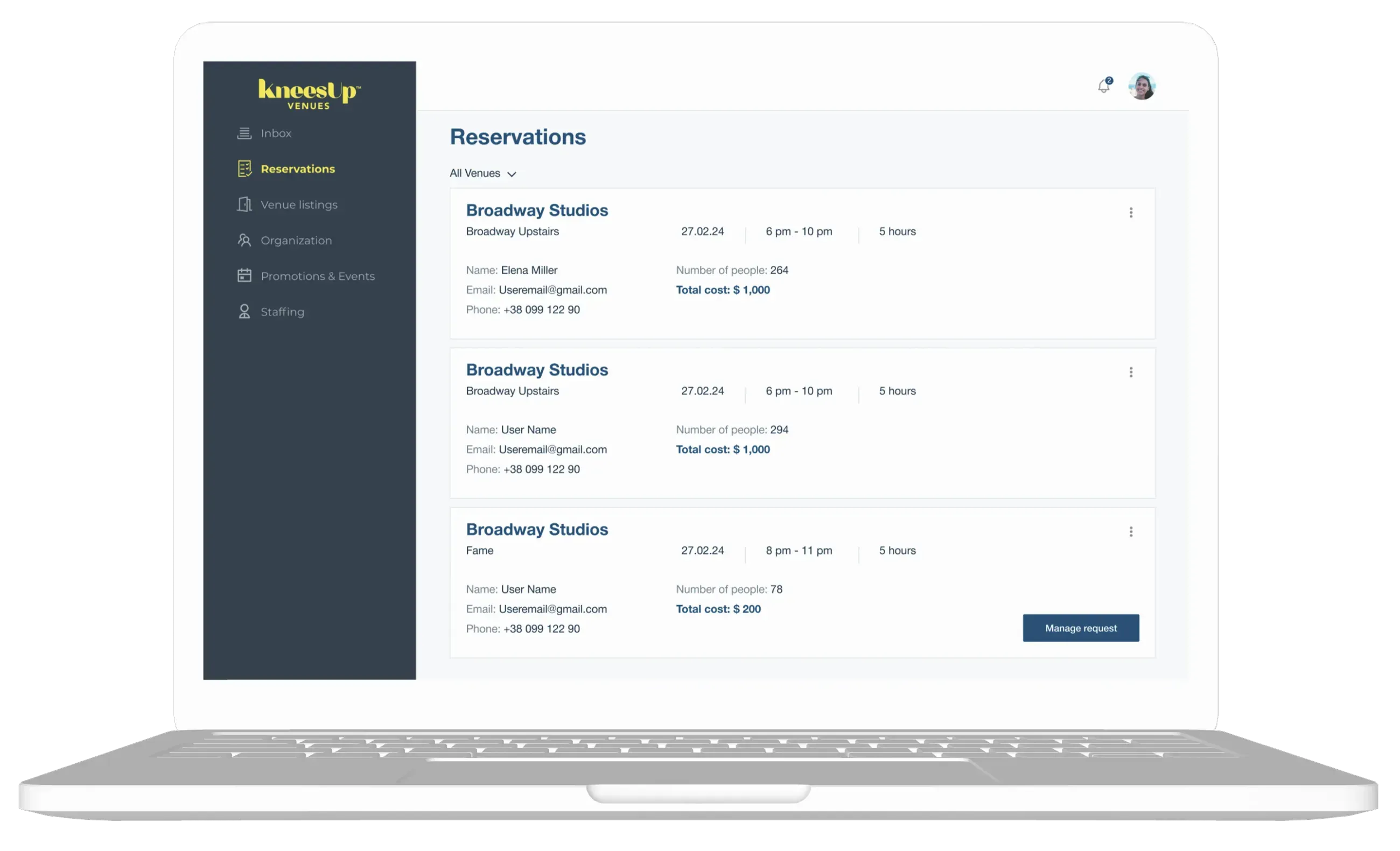This screenshot has width=1400, height=851.
Task: Open Promotions & Events calendar icon
Action: tap(244, 276)
